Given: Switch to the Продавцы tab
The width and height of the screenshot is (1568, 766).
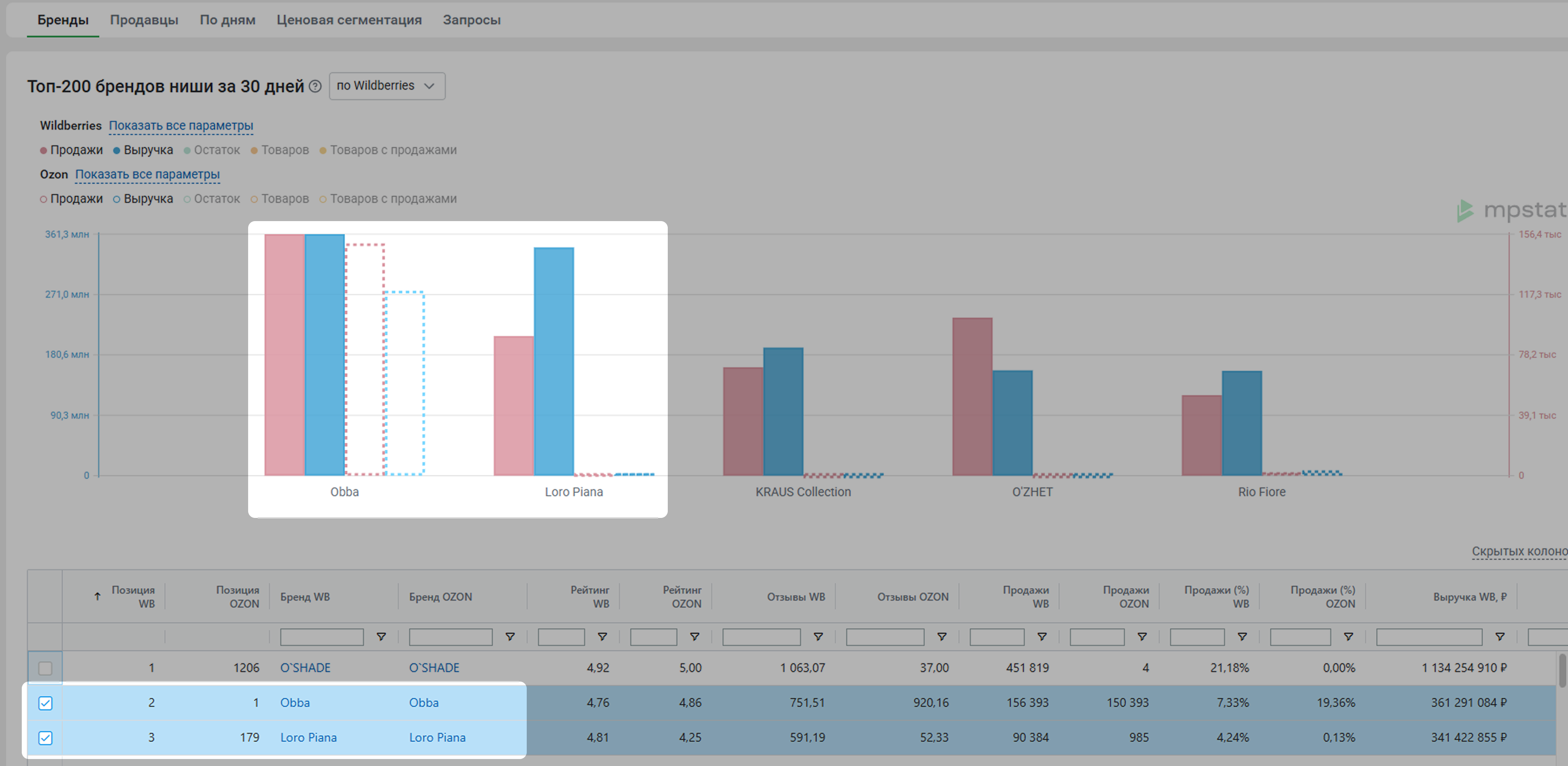Looking at the screenshot, I should pos(144,20).
